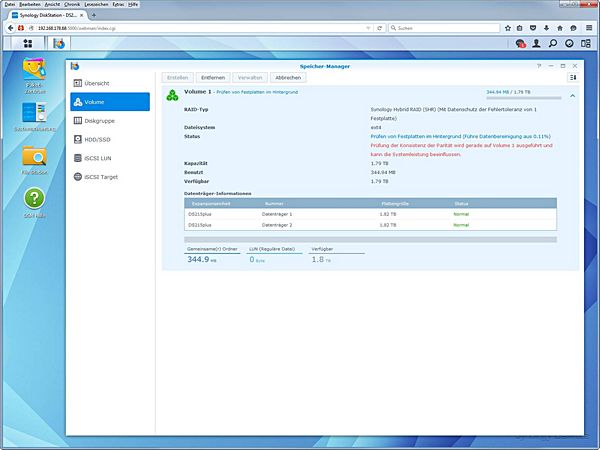Select the Datenträger 1 row

370,214
